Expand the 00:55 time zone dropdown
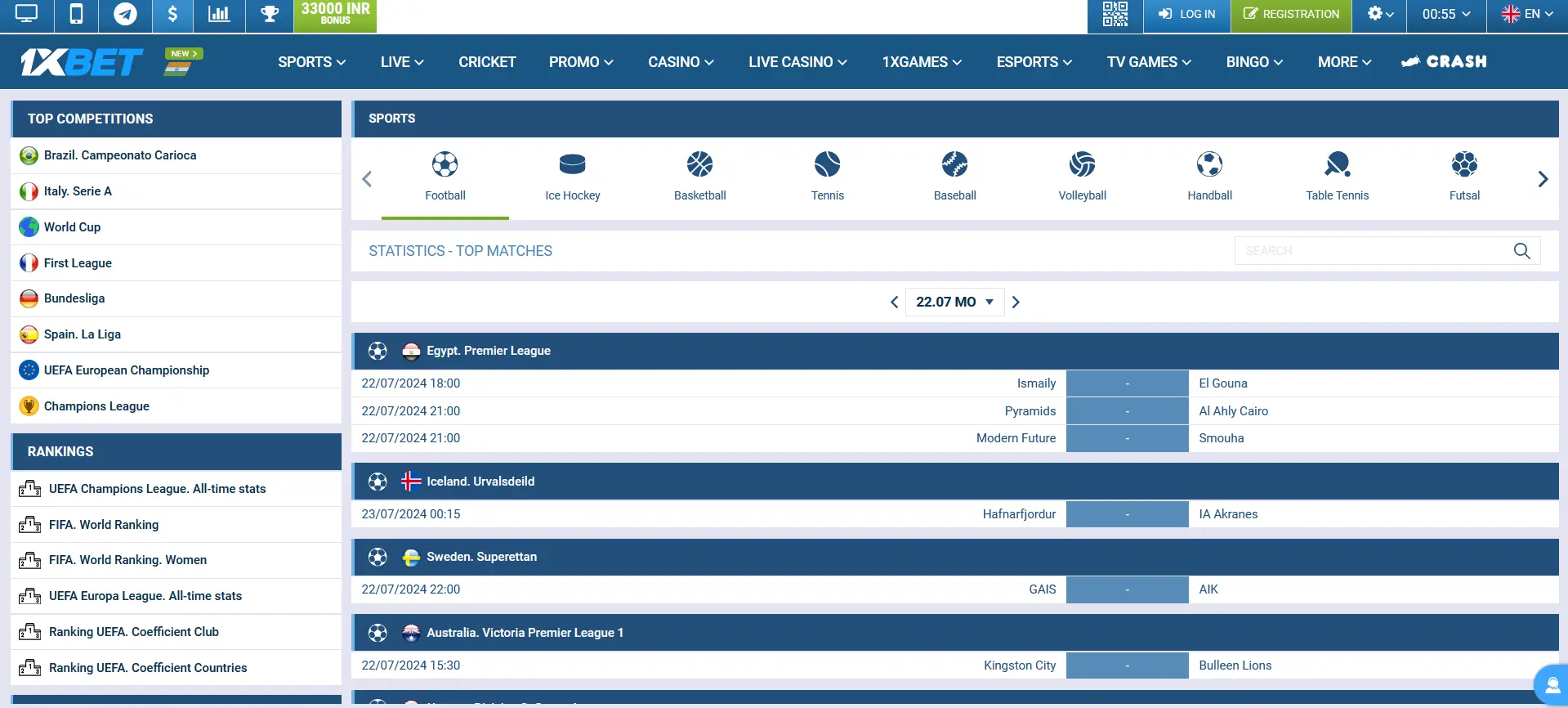The width and height of the screenshot is (1568, 708). 1445,15
